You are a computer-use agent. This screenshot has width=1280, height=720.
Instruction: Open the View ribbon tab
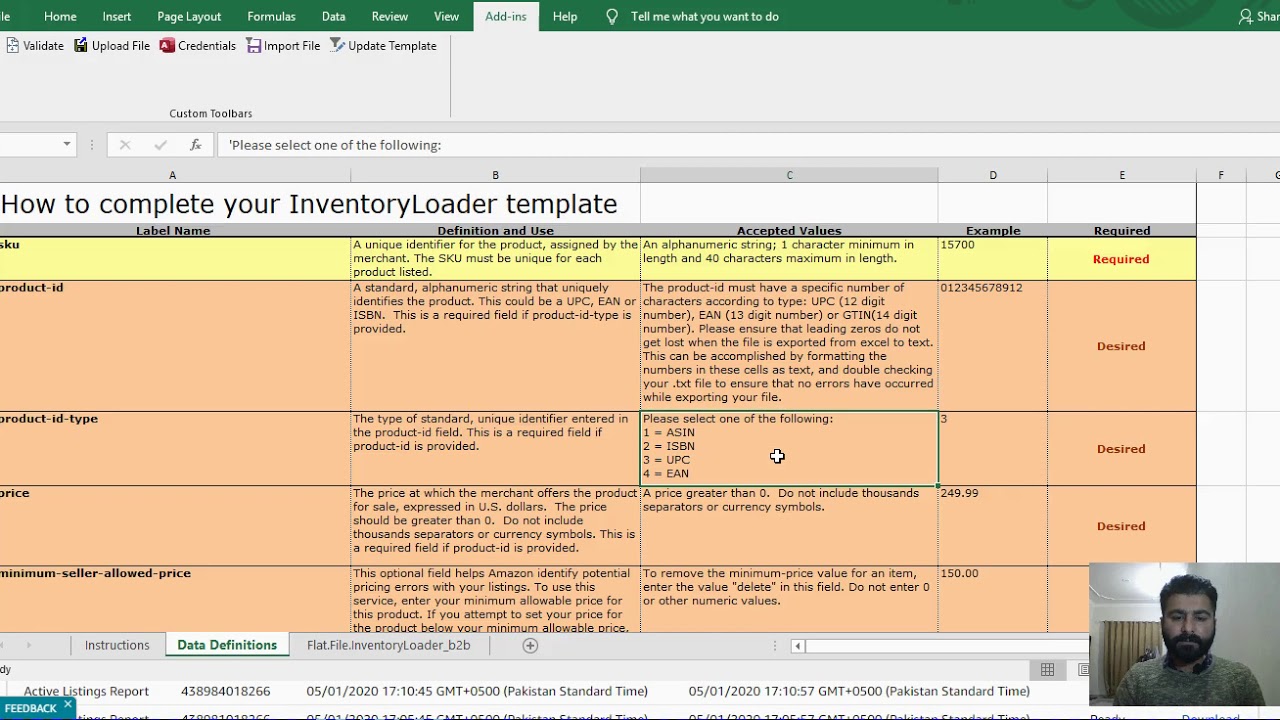[x=446, y=16]
